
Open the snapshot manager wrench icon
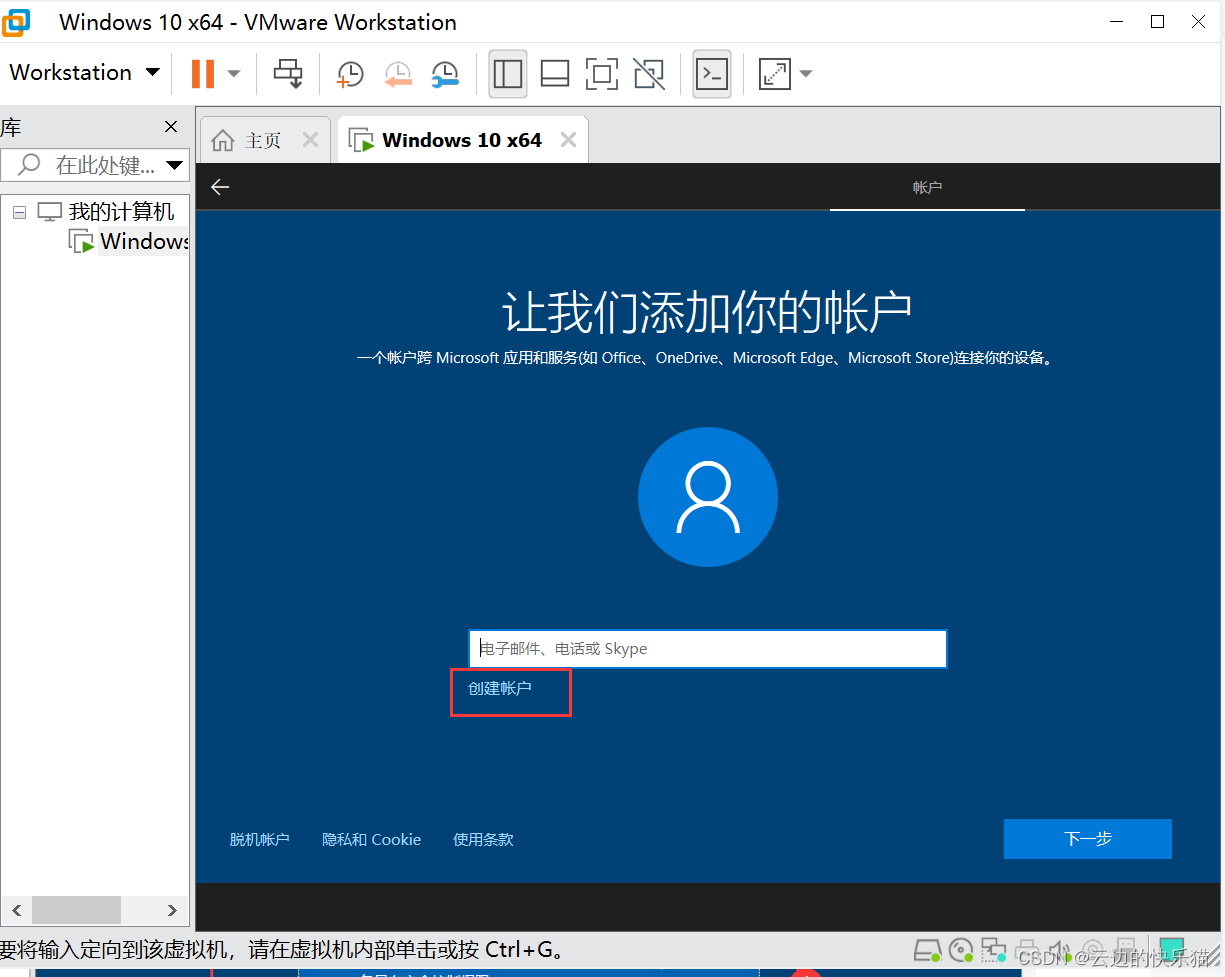[x=445, y=74]
